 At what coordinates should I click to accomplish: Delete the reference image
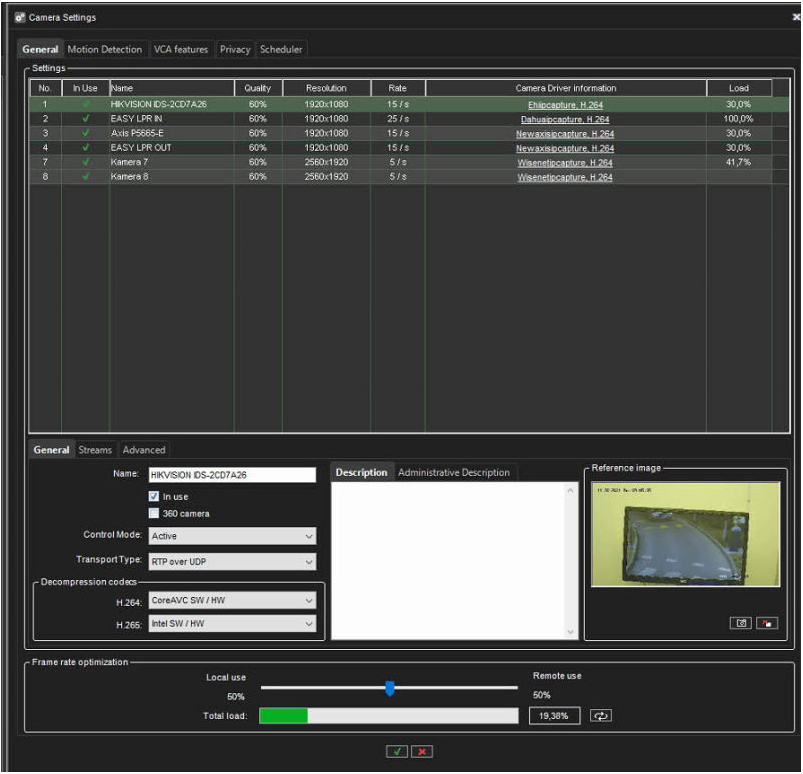[766, 623]
